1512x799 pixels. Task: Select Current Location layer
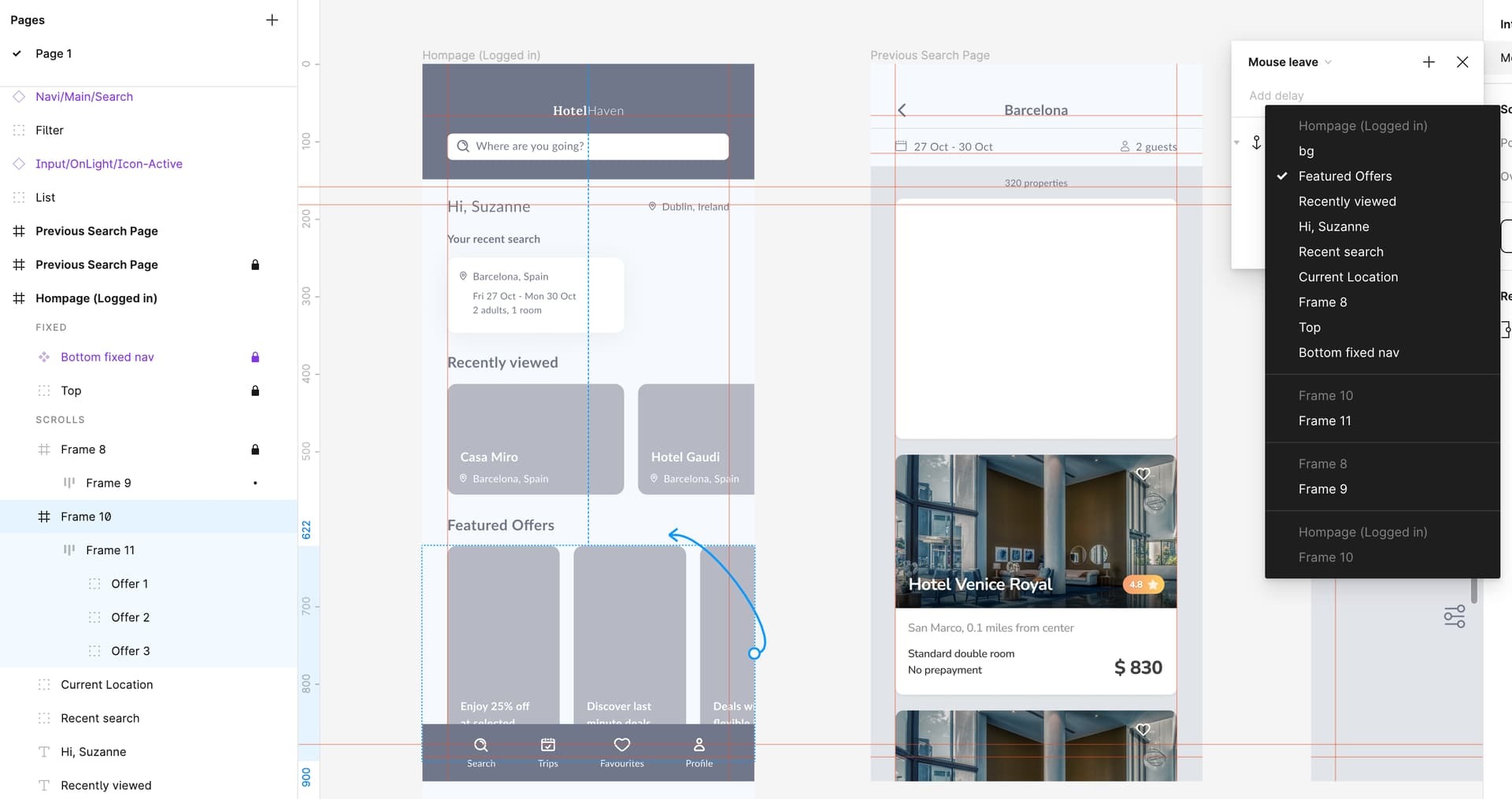[107, 685]
